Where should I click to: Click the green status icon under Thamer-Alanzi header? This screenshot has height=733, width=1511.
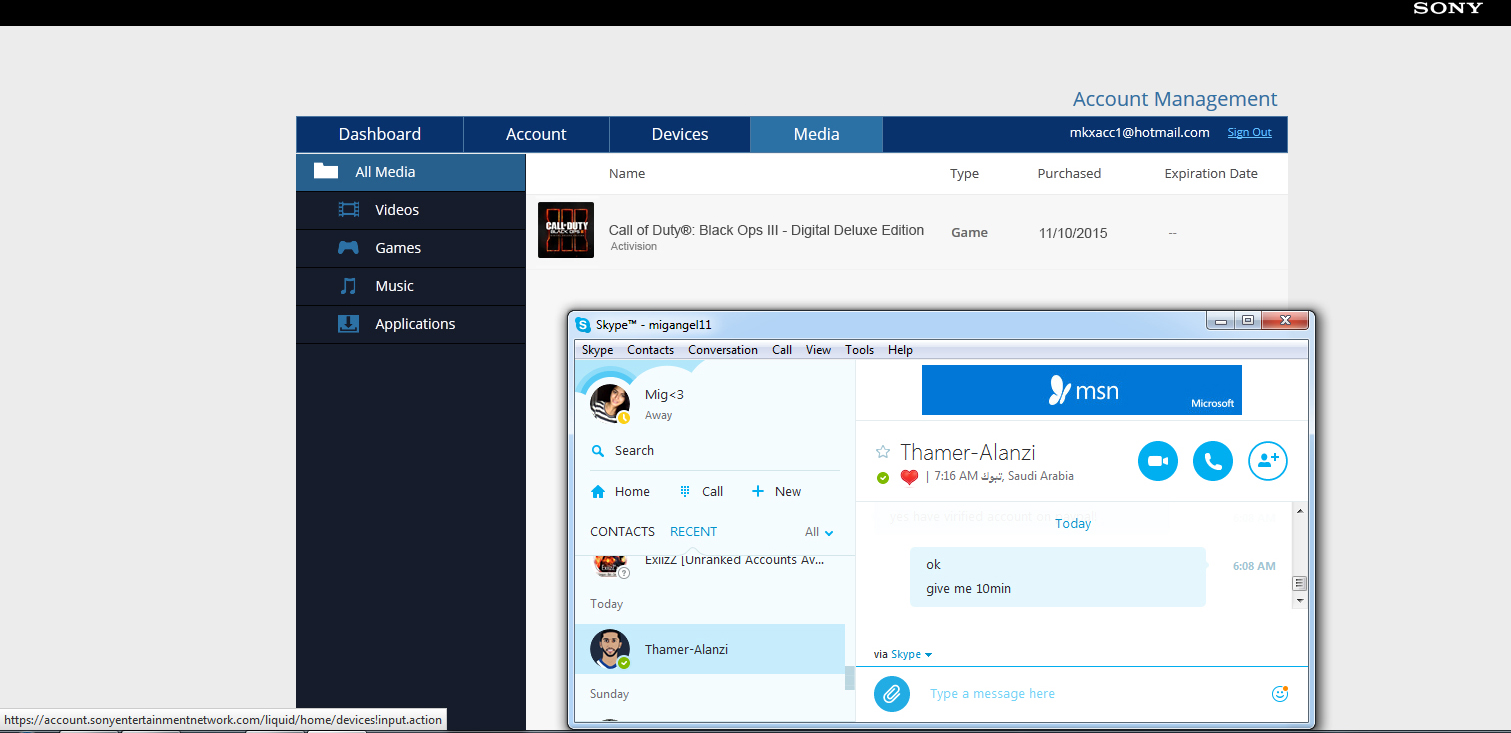[883, 477]
